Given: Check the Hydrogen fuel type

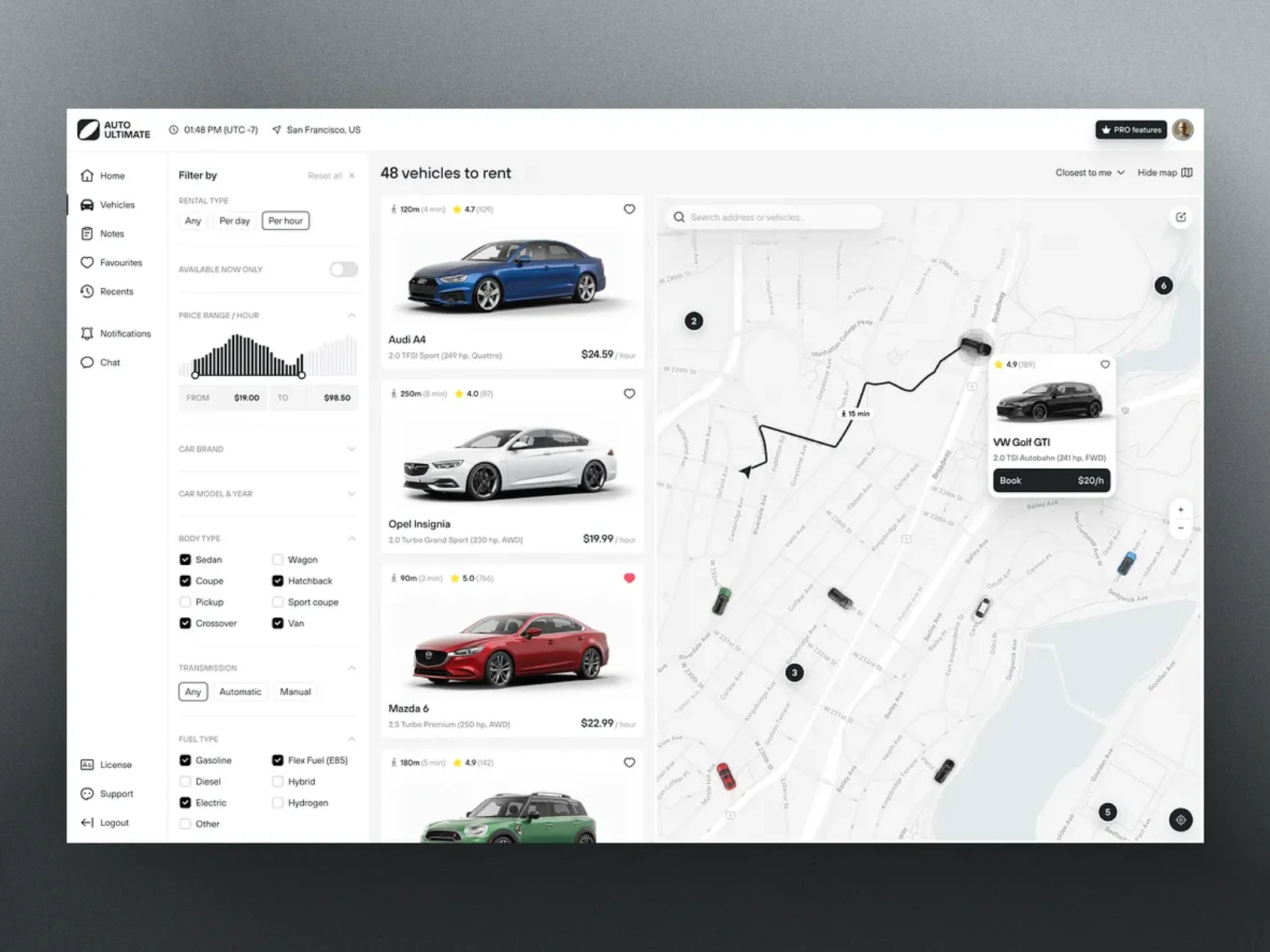Looking at the screenshot, I should (x=278, y=803).
